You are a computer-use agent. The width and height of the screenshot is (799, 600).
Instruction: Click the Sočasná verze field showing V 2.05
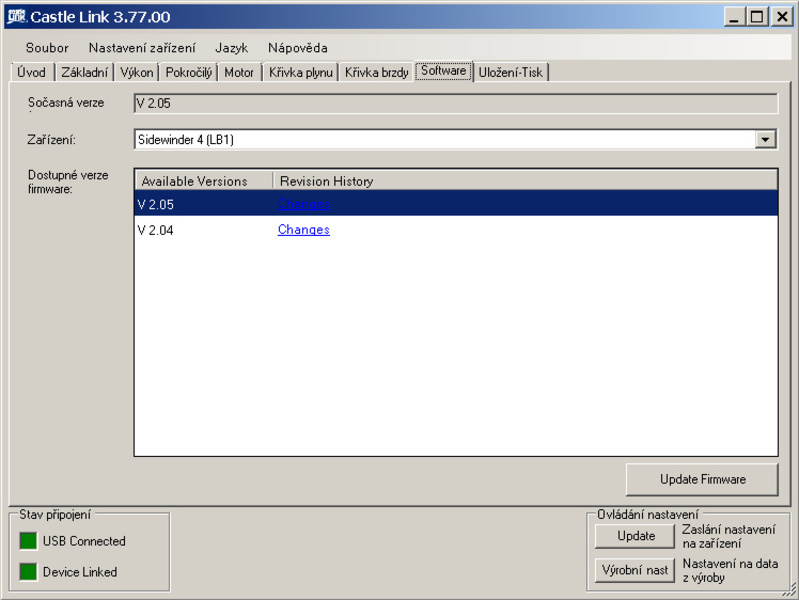[x=456, y=103]
